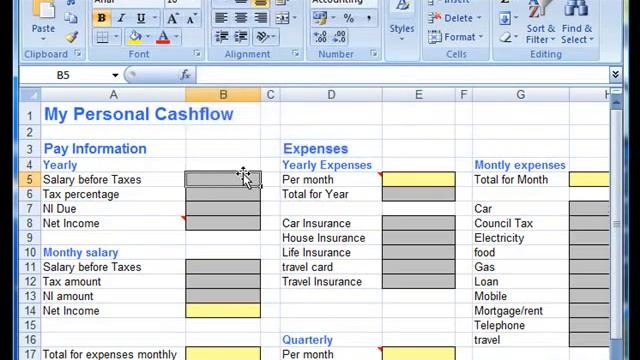Select column B header
The height and width of the screenshot is (360, 640).
(223, 95)
